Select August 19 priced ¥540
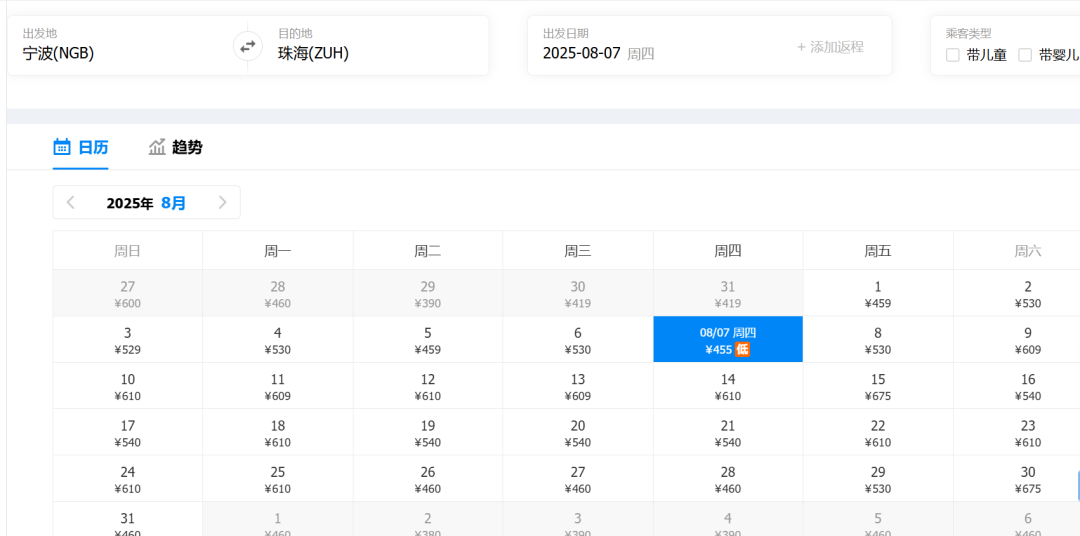Viewport: 1080px width, 536px height. click(x=428, y=433)
